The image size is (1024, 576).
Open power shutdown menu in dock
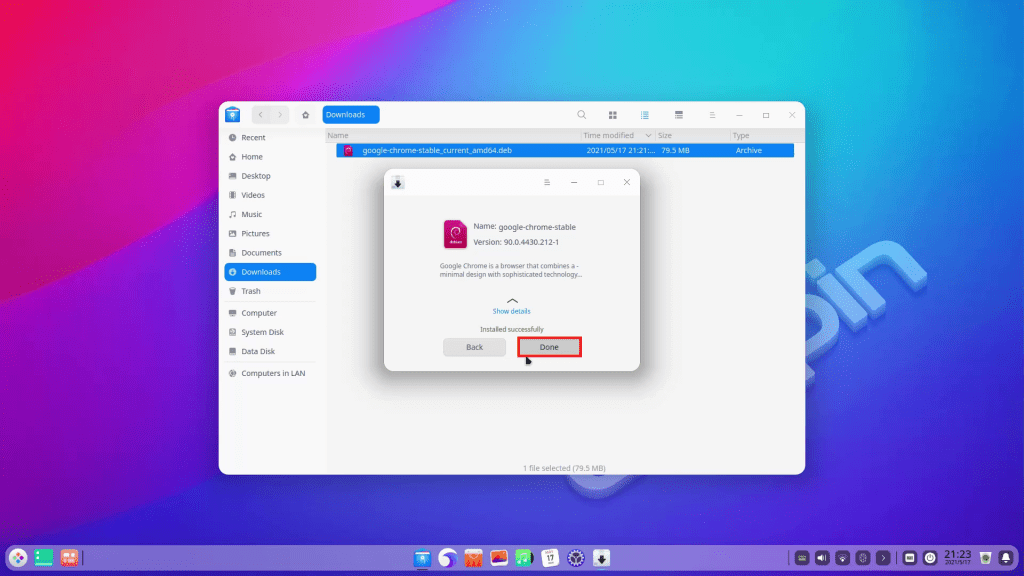930,558
